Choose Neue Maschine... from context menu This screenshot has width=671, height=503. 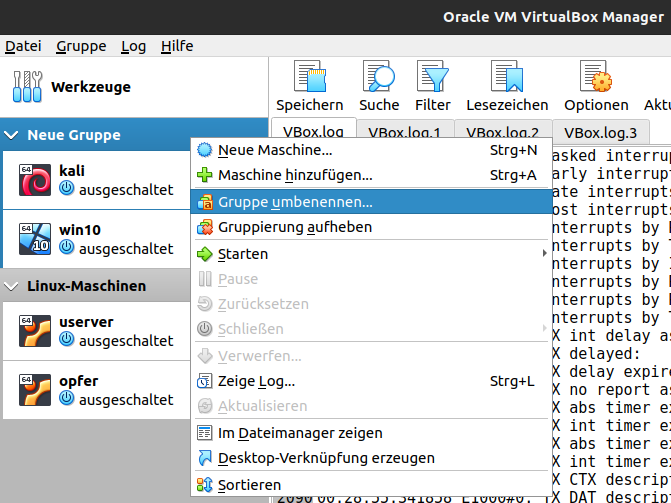coord(371,150)
